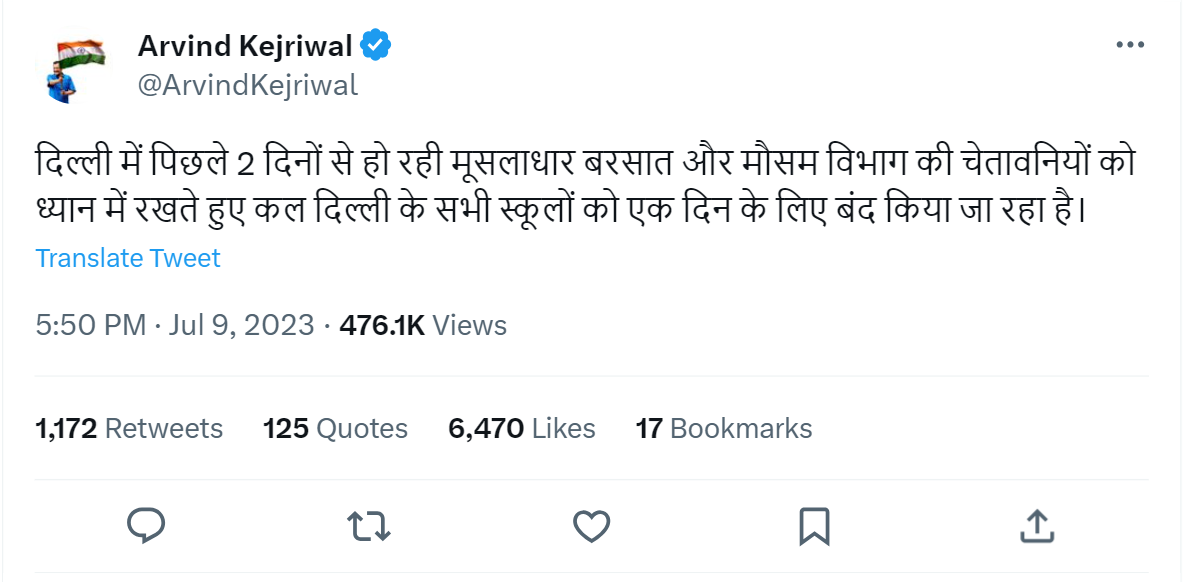Open the @ArvindKejriwal handle link

(246, 85)
